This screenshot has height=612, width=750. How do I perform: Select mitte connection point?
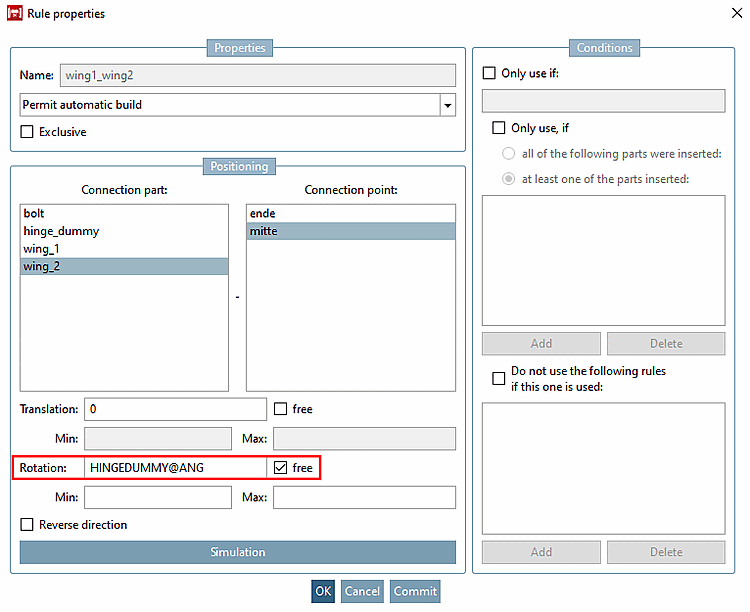click(x=351, y=231)
